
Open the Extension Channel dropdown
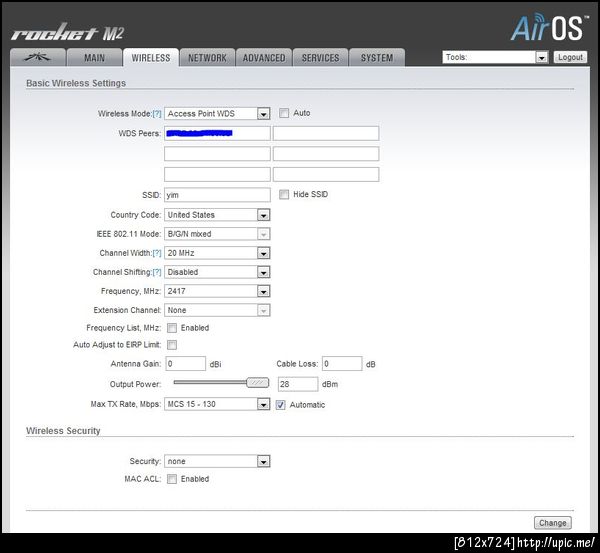tap(217, 310)
